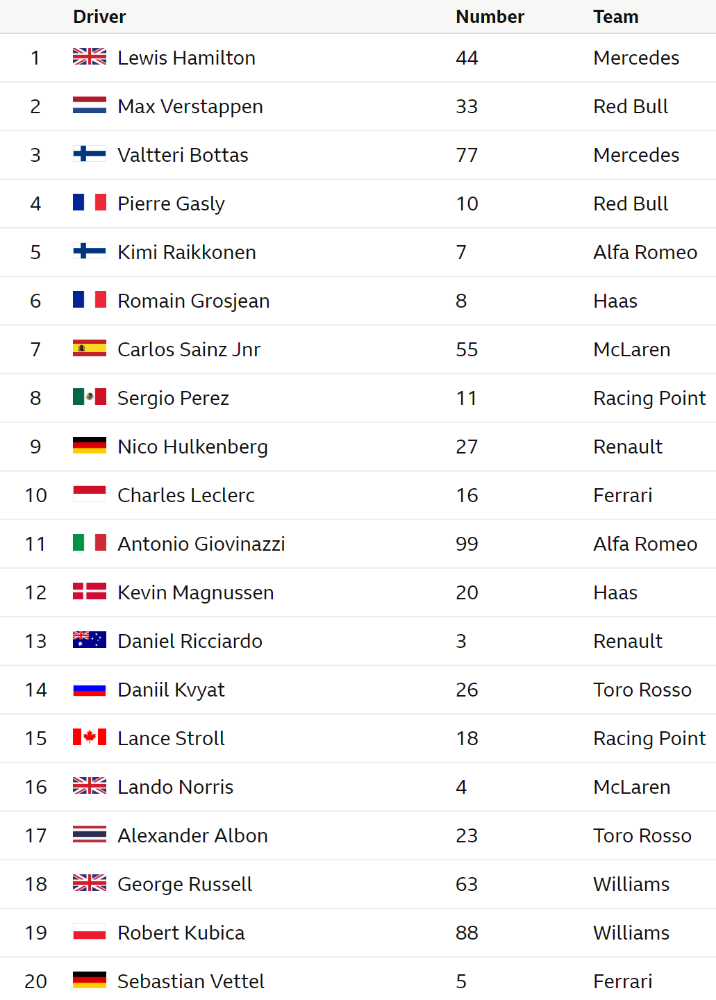Click the Polish flag beside Robert Kubica
This screenshot has height=1000, width=716.
click(x=89, y=932)
